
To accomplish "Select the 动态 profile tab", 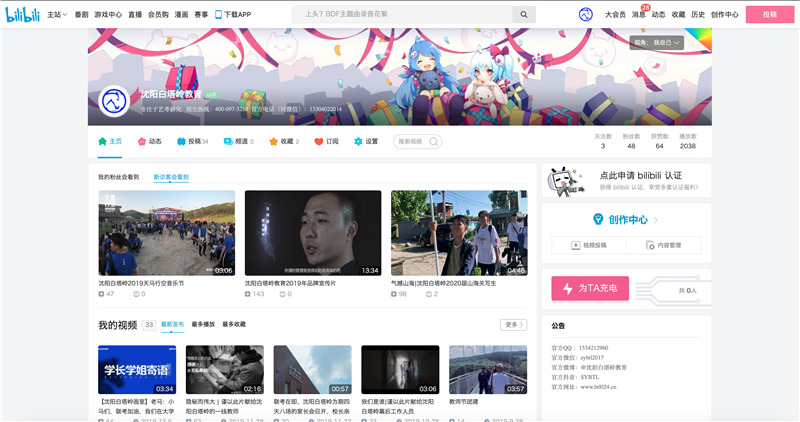I will click(x=149, y=141).
